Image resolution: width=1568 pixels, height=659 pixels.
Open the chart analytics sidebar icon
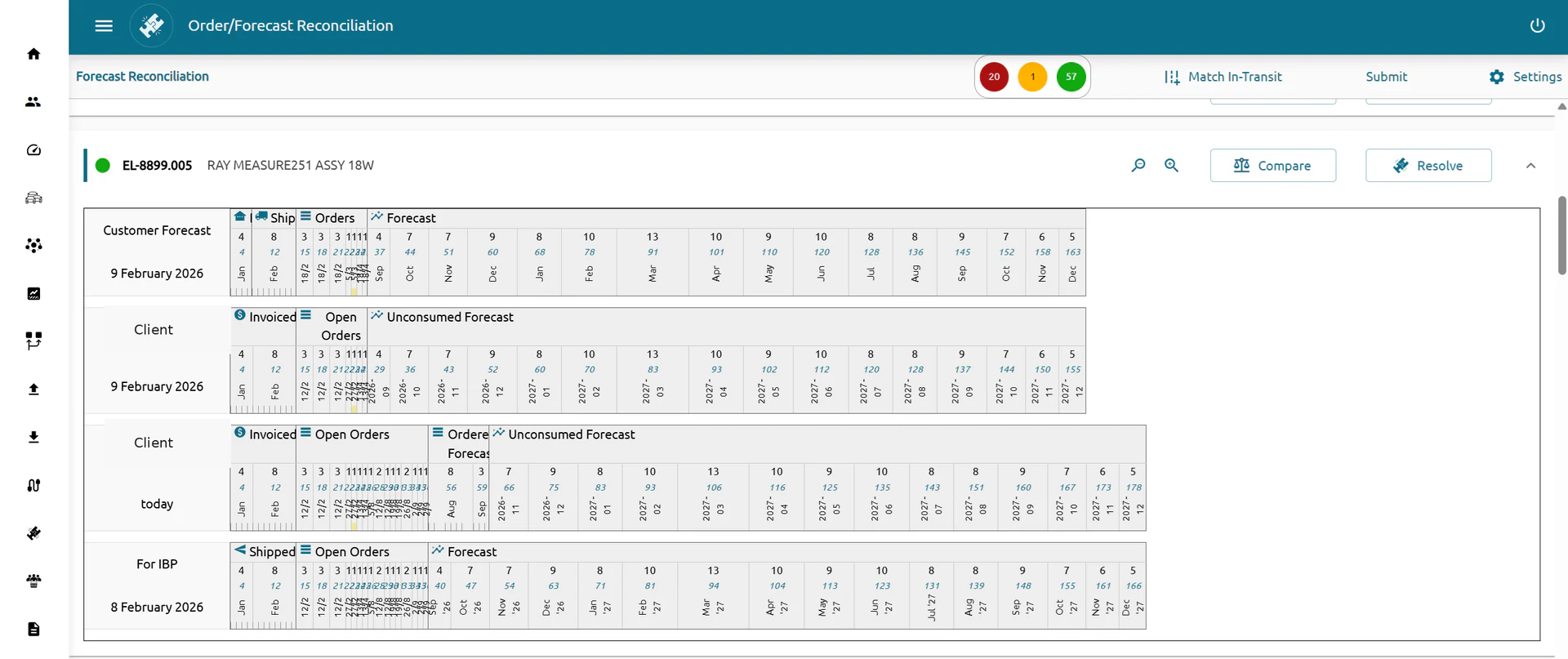pos(33,294)
